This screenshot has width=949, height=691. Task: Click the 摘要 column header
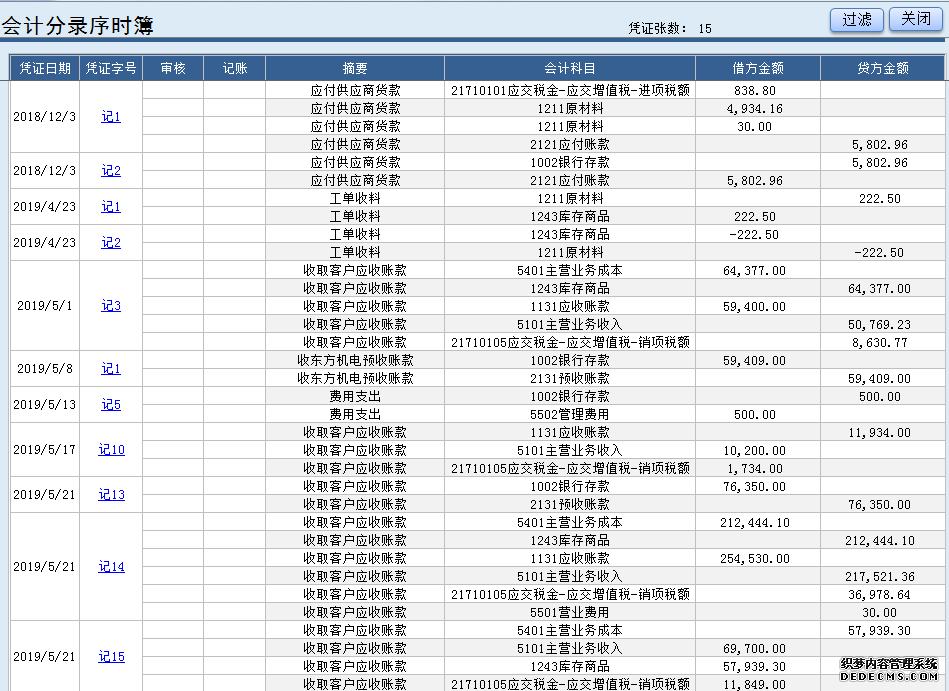[x=355, y=68]
